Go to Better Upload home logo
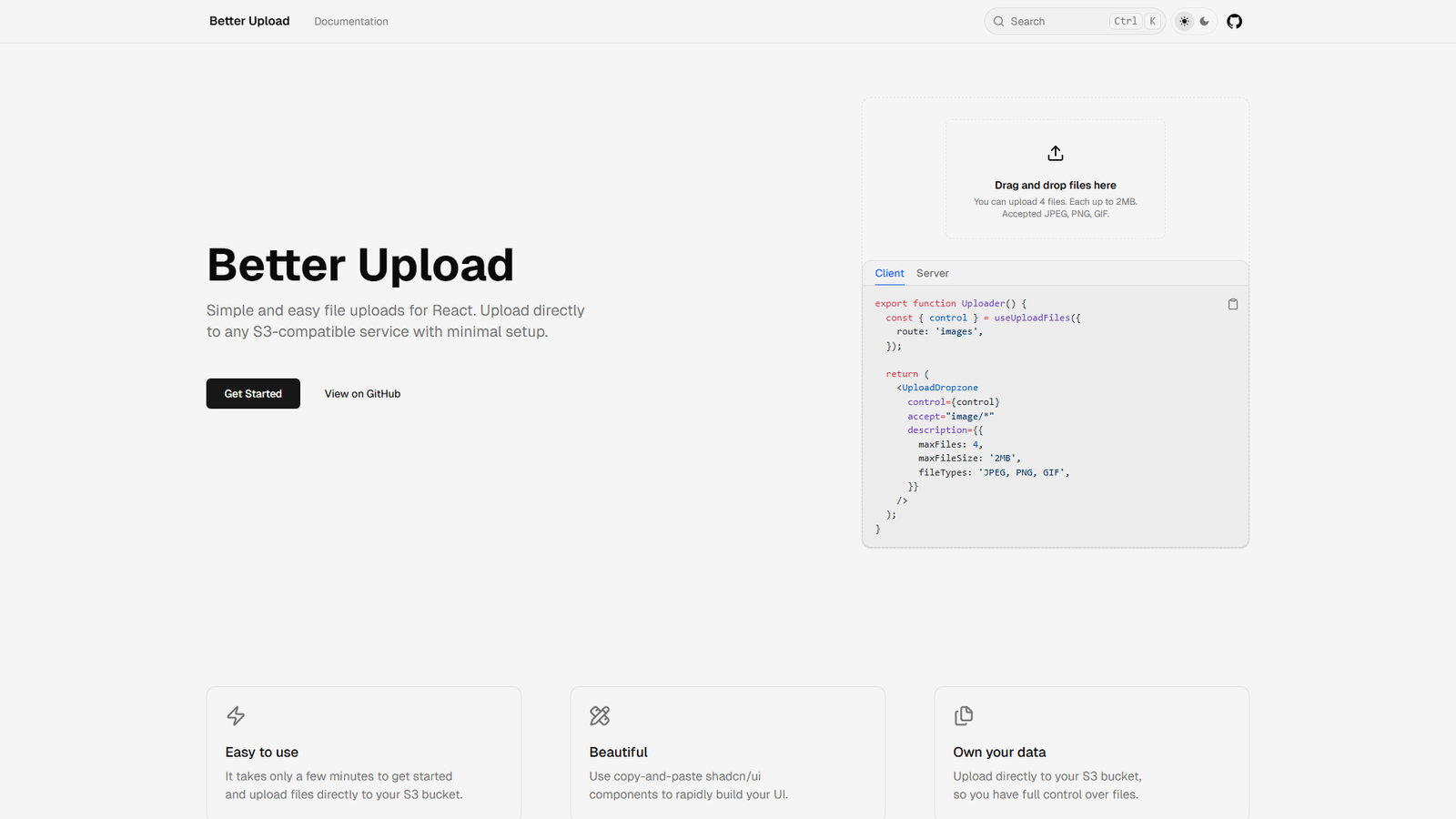 pyautogui.click(x=249, y=21)
